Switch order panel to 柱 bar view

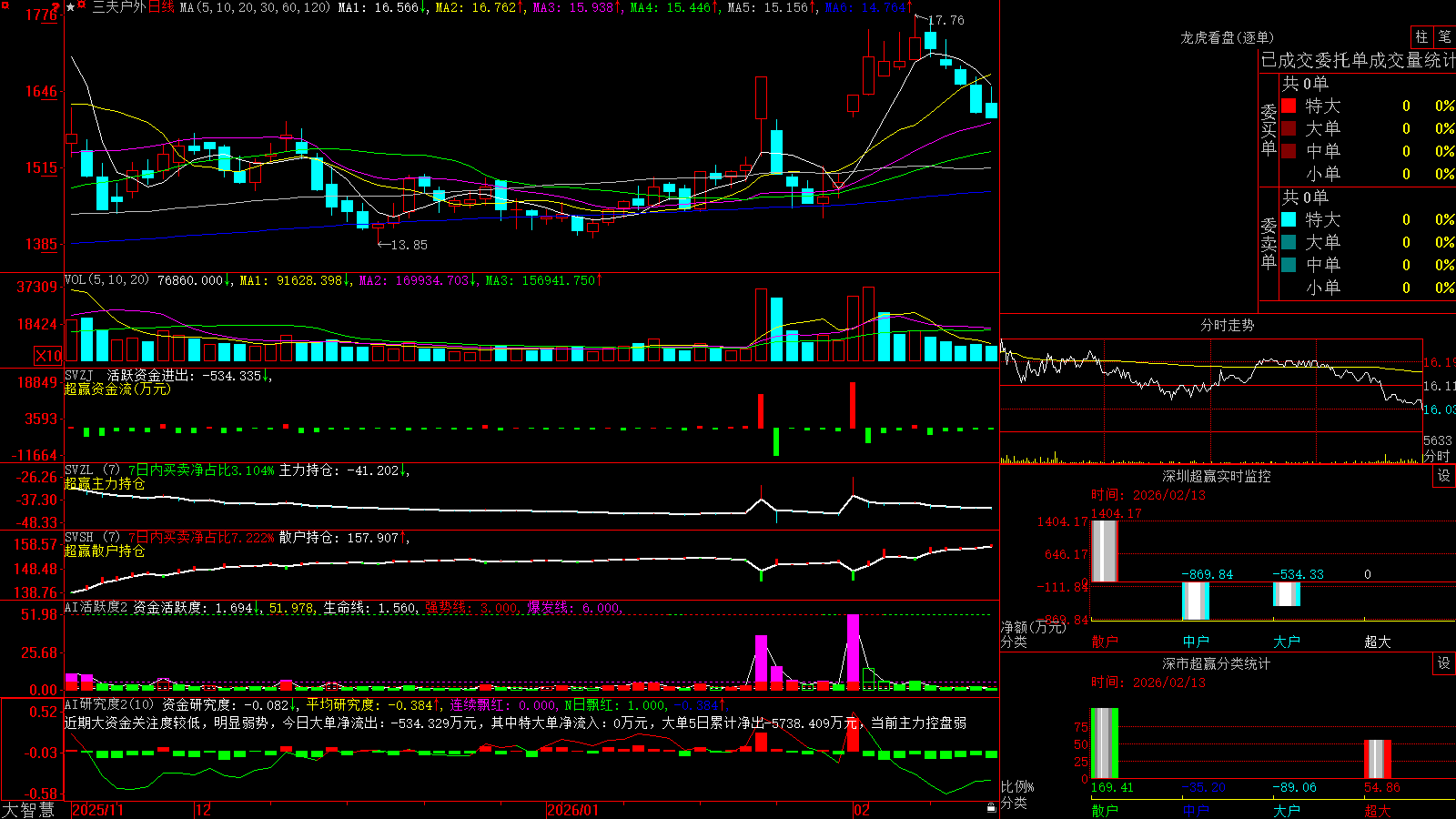point(1421,36)
